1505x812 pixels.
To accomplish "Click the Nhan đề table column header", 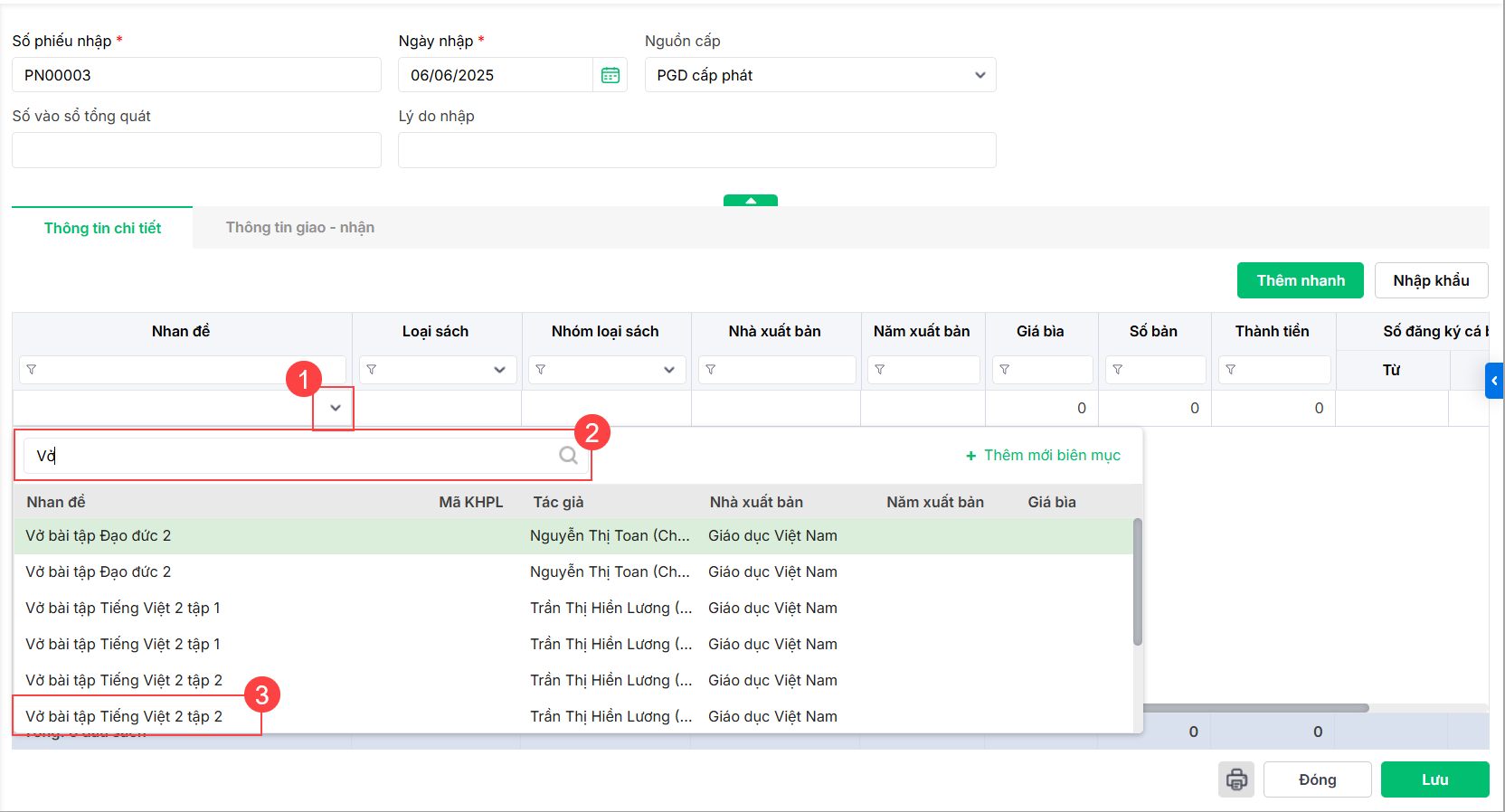I will 181,331.
